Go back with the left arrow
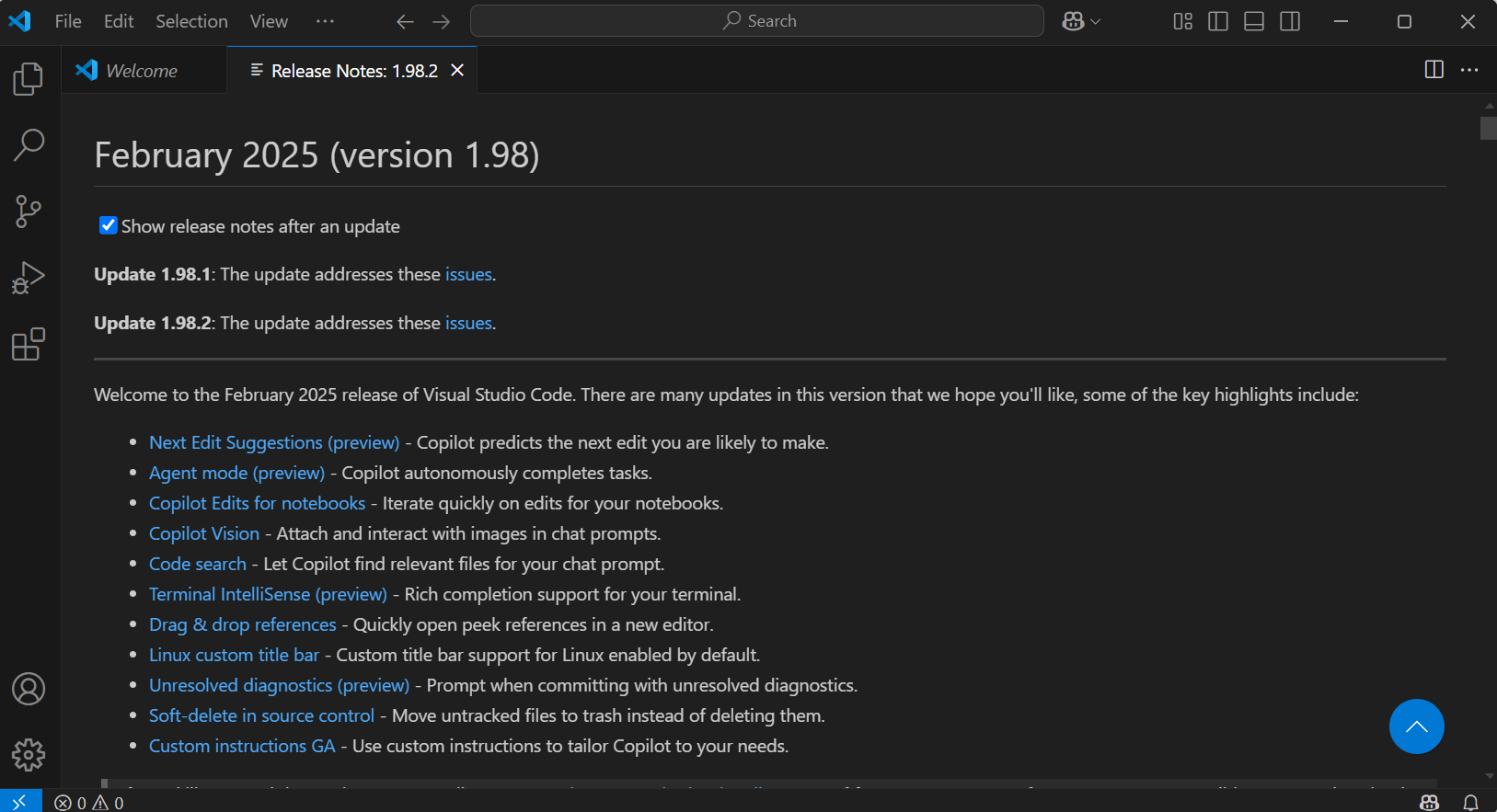 (x=405, y=21)
